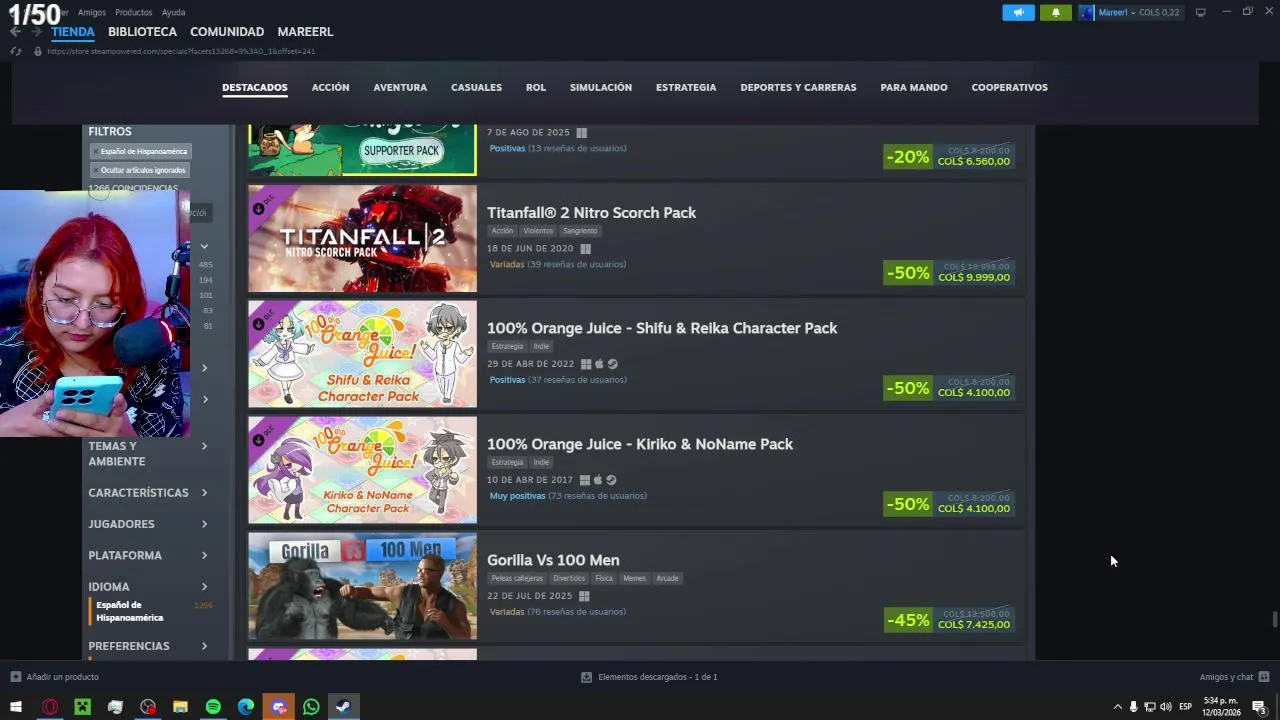The width and height of the screenshot is (1280, 720).
Task: Select the Casuales category tab
Action: coord(476,88)
